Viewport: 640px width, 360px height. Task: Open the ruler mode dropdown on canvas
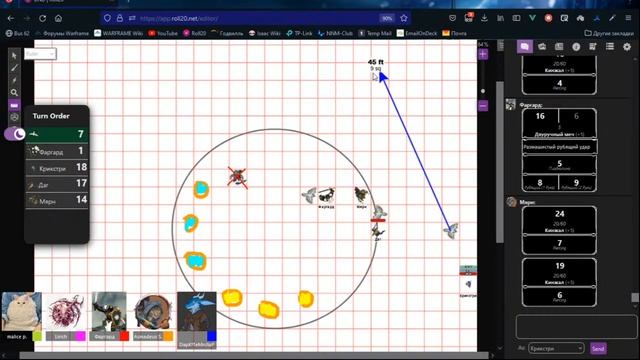click(x=40, y=54)
